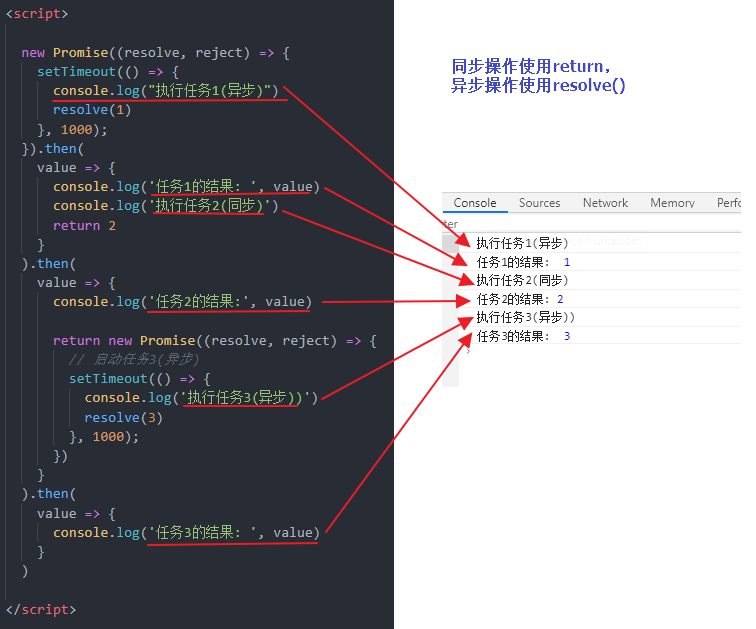The image size is (756, 629).
Task: Click code string "执行任务1(异步)"
Action: [x=209, y=91]
